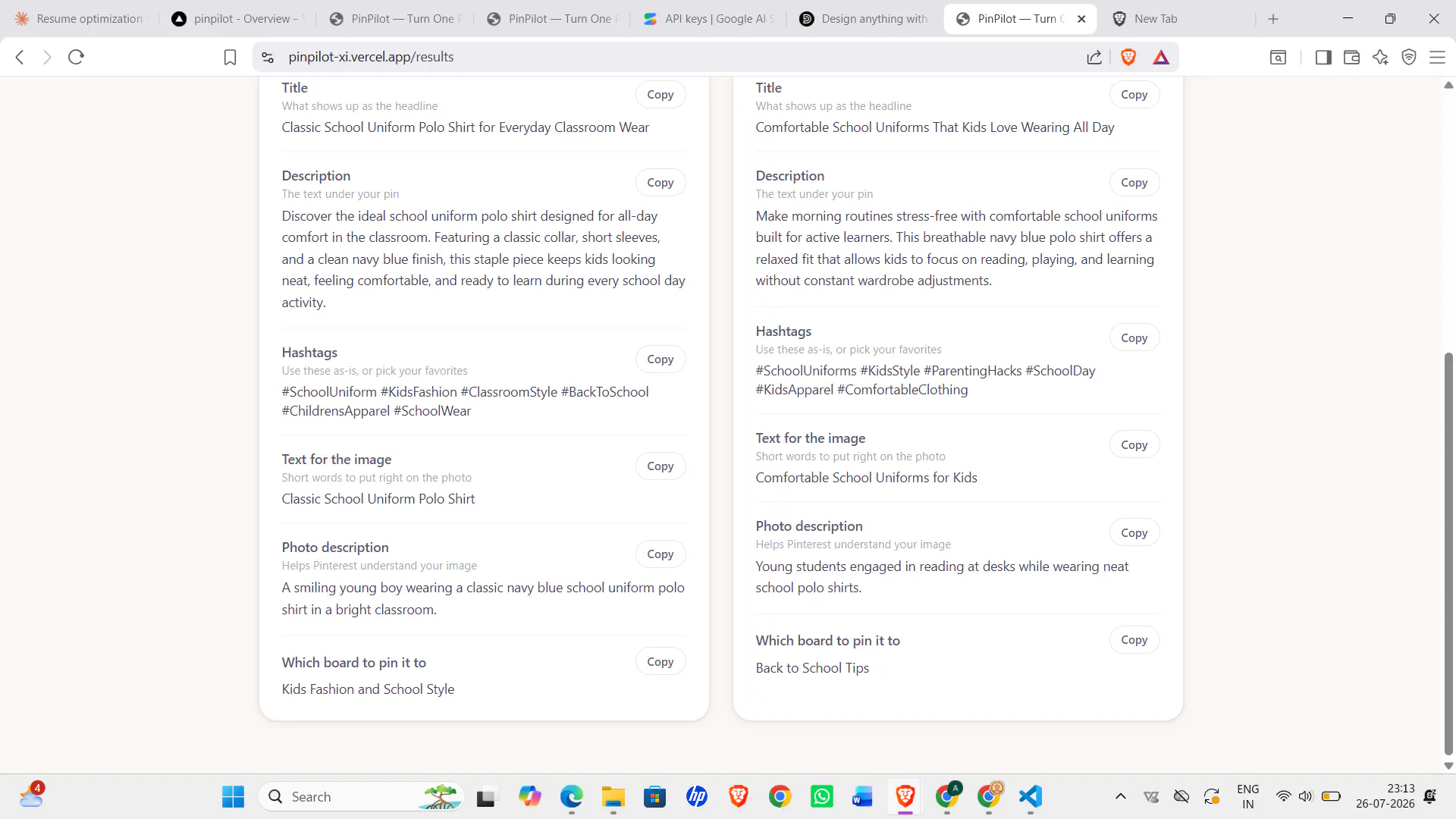Viewport: 1456px width, 819px height.
Task: Show hidden system tray icons
Action: (x=1121, y=797)
